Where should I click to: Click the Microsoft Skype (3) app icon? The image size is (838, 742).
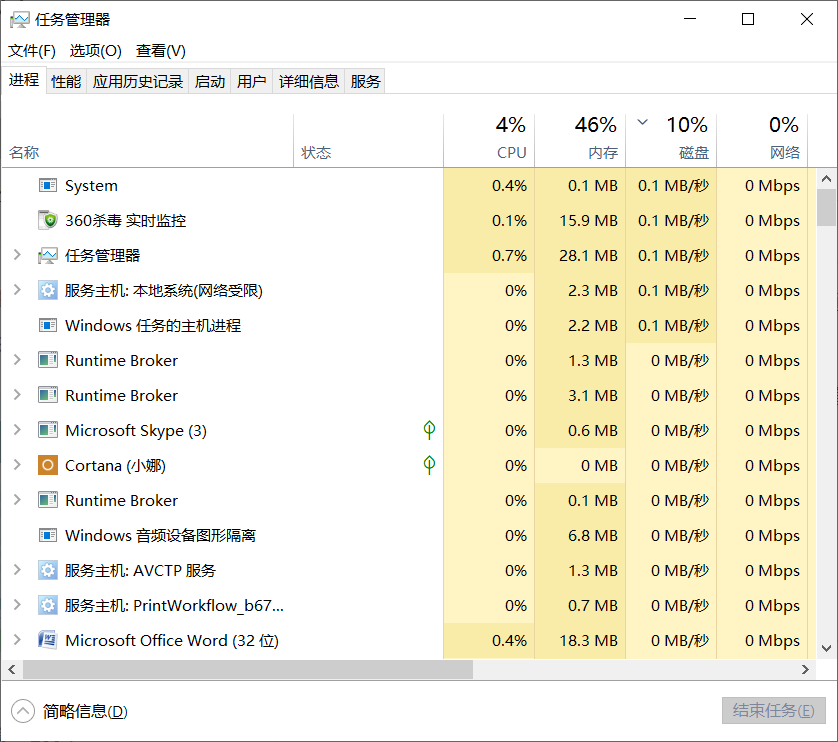tap(48, 430)
